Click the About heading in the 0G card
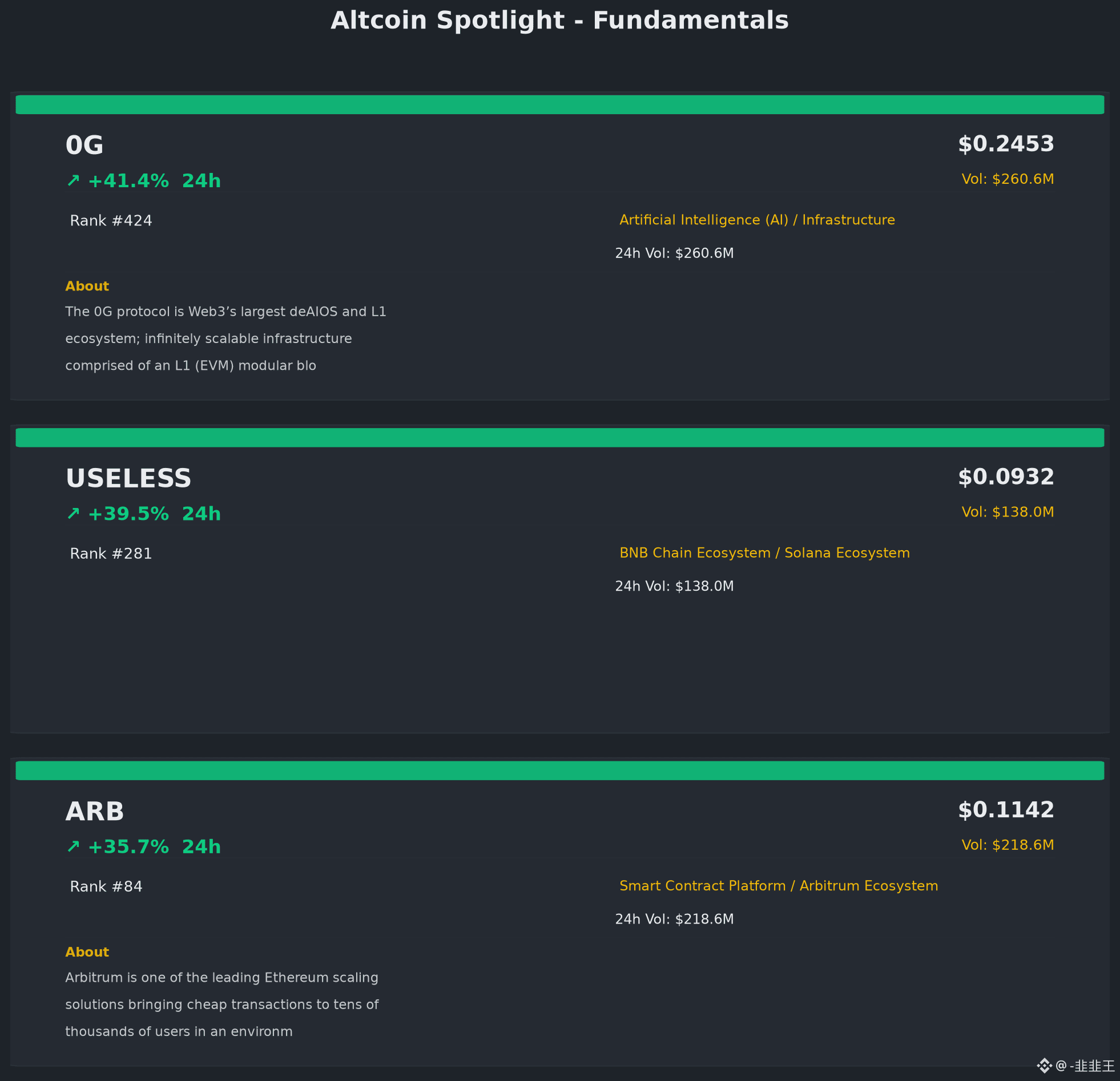The image size is (1120, 1081). pyautogui.click(x=87, y=287)
